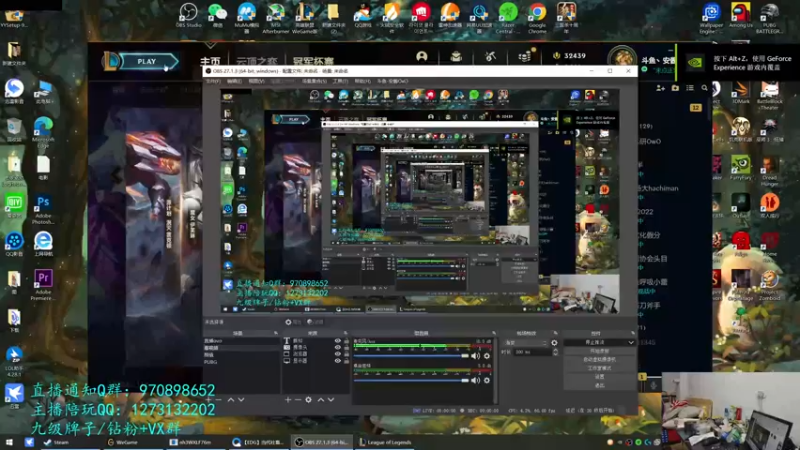This screenshot has width=800, height=450.
Task: Toggle visibility of the browser source
Action: [337, 354]
